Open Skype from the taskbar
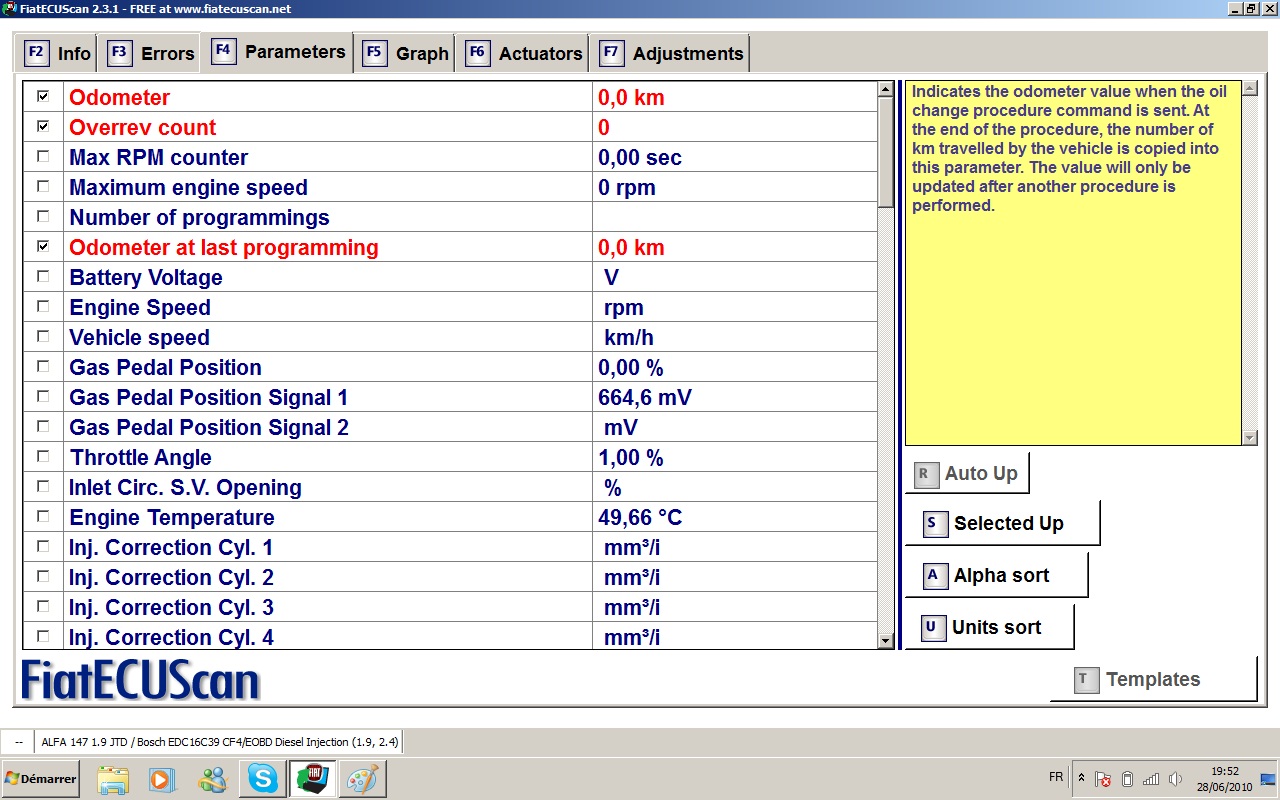 (263, 778)
